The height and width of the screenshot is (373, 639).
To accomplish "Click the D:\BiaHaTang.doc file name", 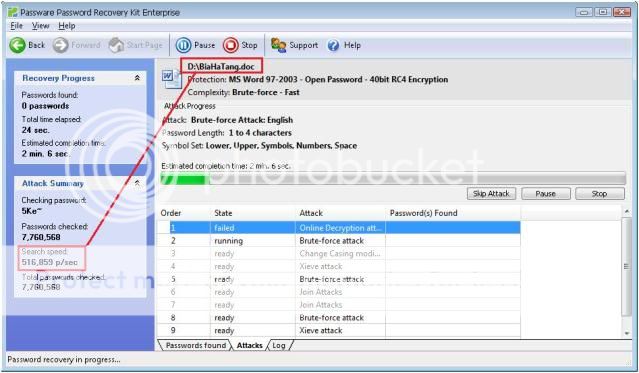I will pyautogui.click(x=221, y=66).
